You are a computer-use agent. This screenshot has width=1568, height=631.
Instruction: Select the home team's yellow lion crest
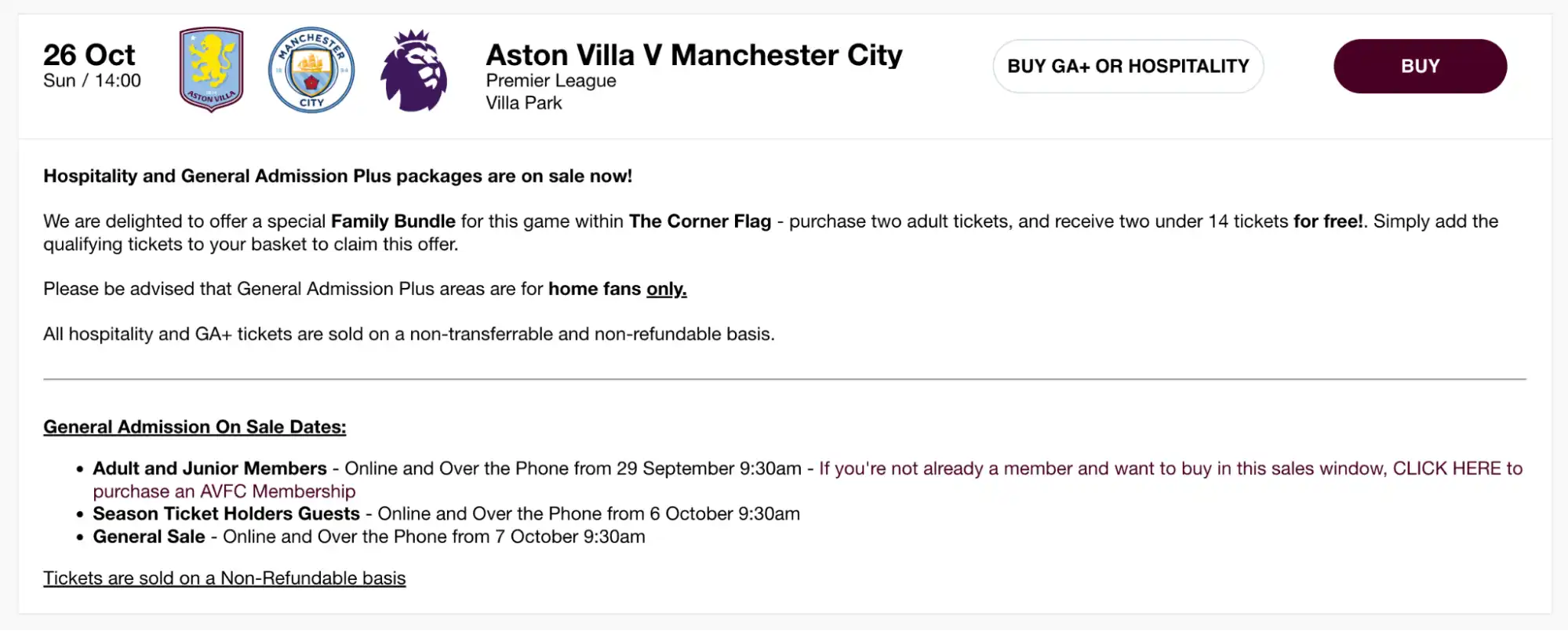pyautogui.click(x=210, y=69)
